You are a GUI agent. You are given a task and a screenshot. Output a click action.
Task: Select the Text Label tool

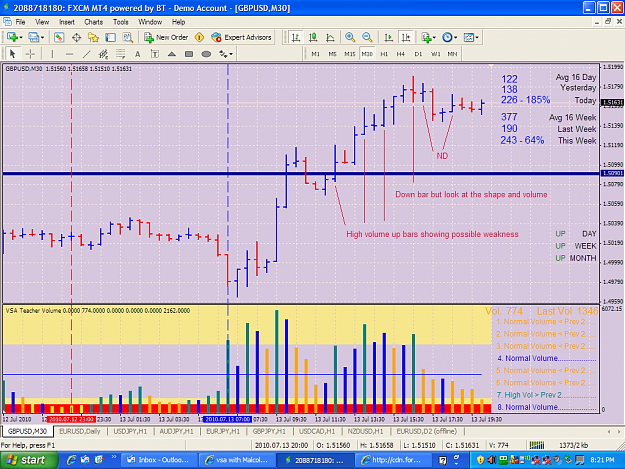click(155, 54)
